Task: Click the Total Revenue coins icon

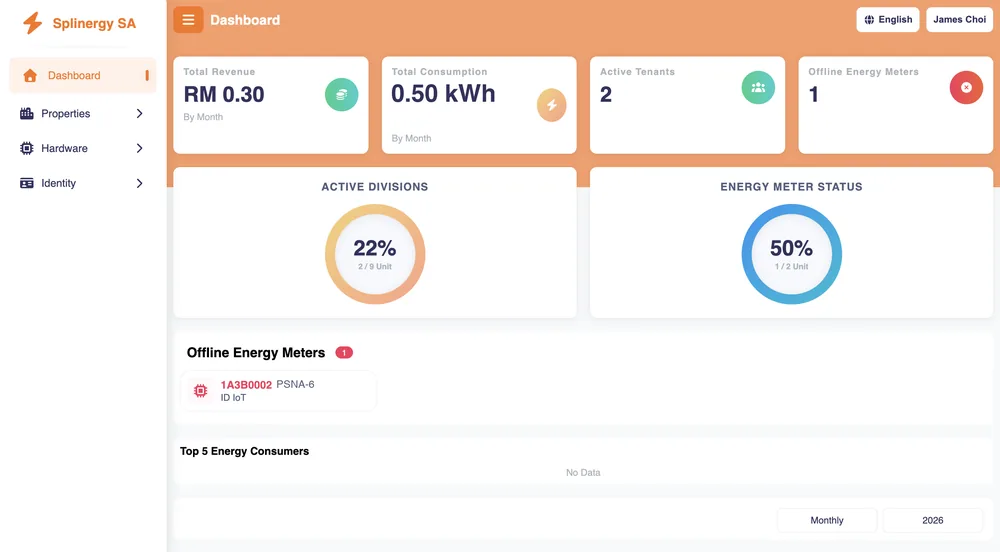Action: click(x=341, y=94)
